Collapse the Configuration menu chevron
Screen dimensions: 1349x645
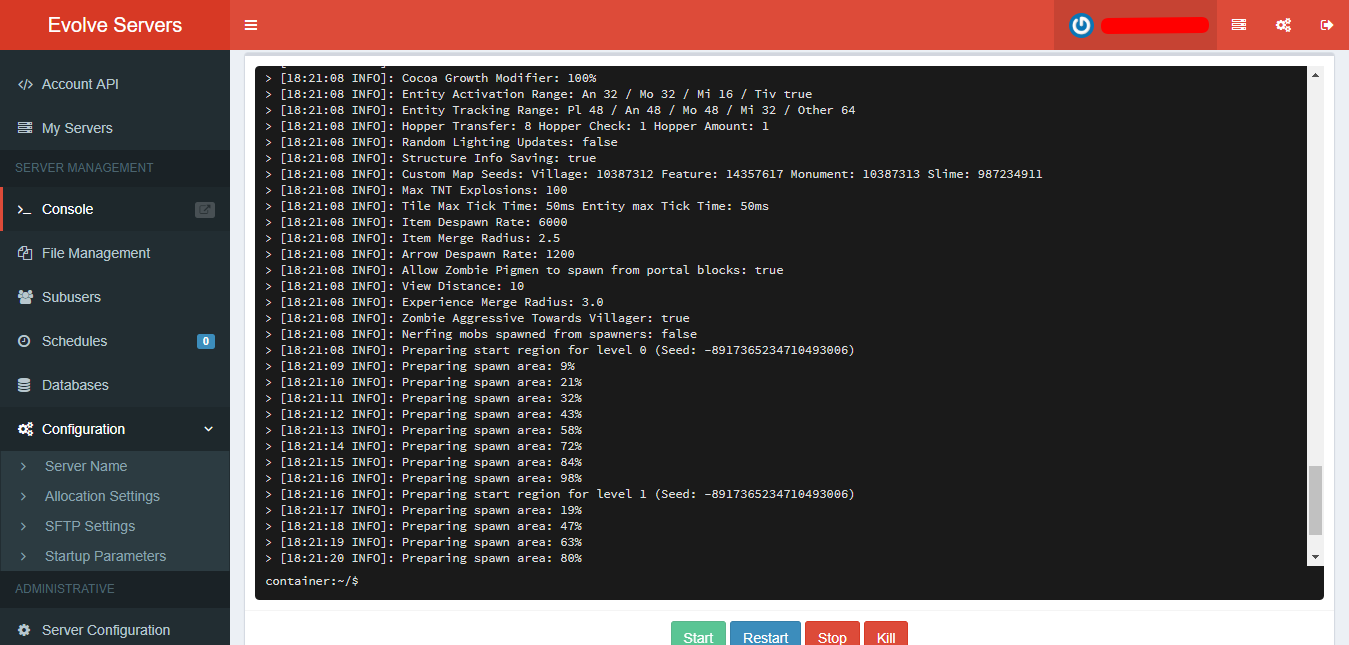tap(208, 429)
